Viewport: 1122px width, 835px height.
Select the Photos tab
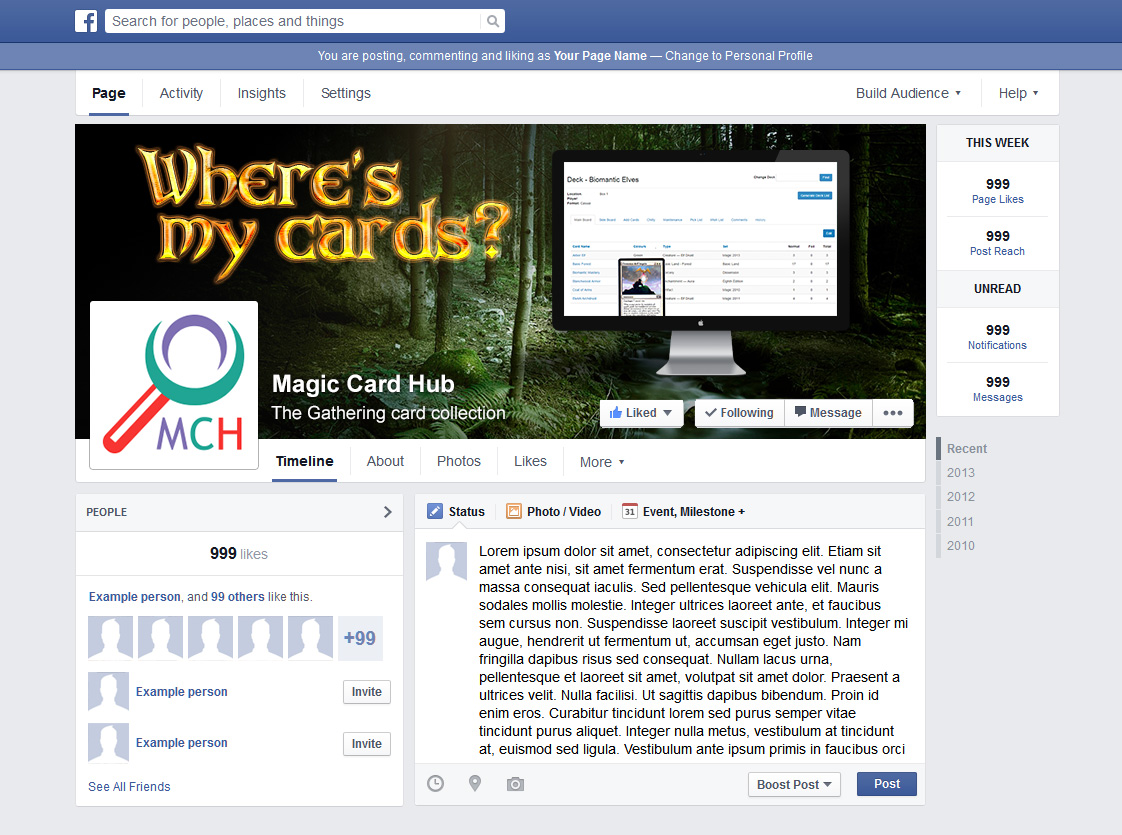pos(459,462)
